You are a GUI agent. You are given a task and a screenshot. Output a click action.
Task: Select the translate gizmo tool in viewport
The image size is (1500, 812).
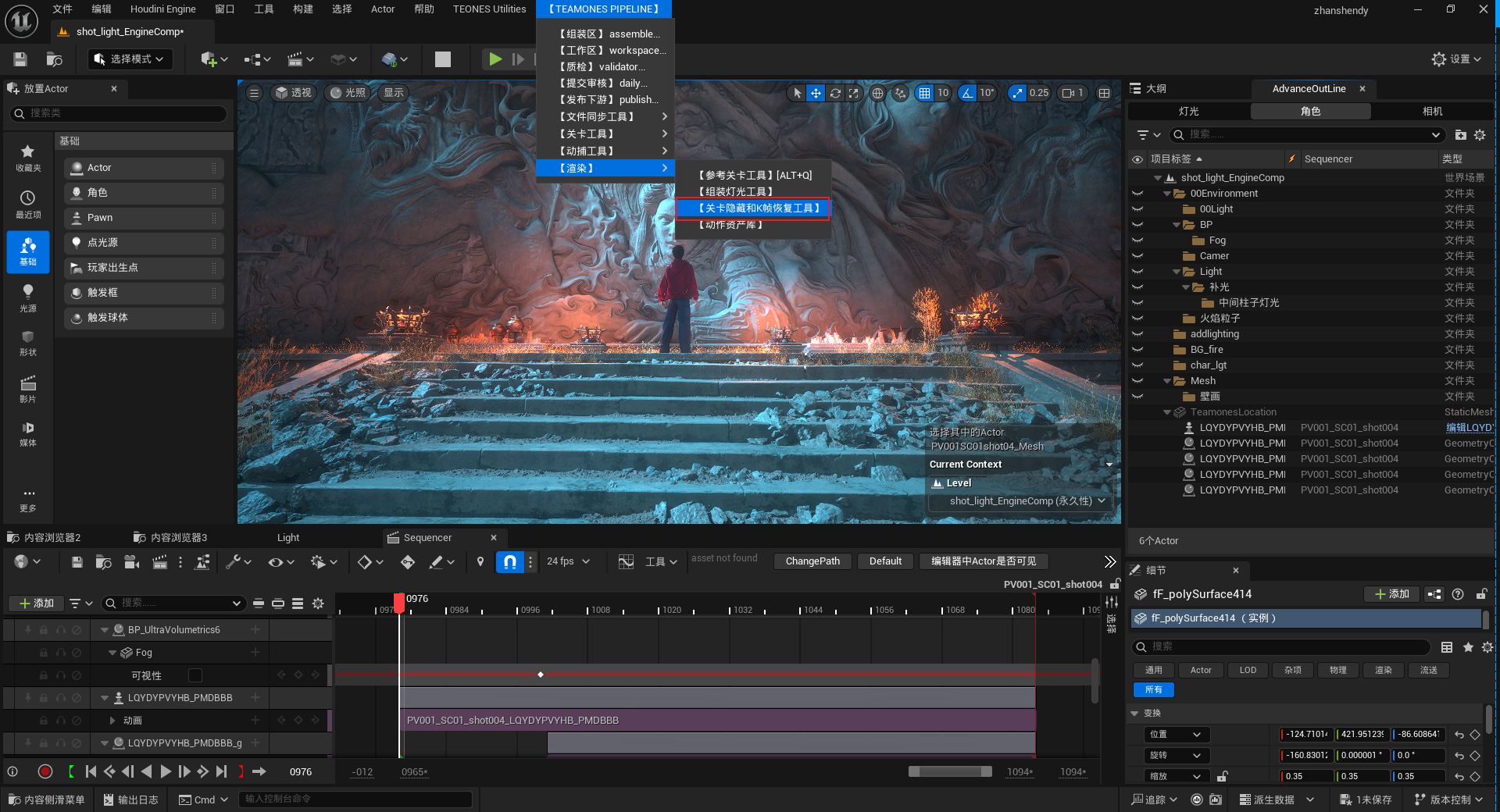[x=816, y=93]
